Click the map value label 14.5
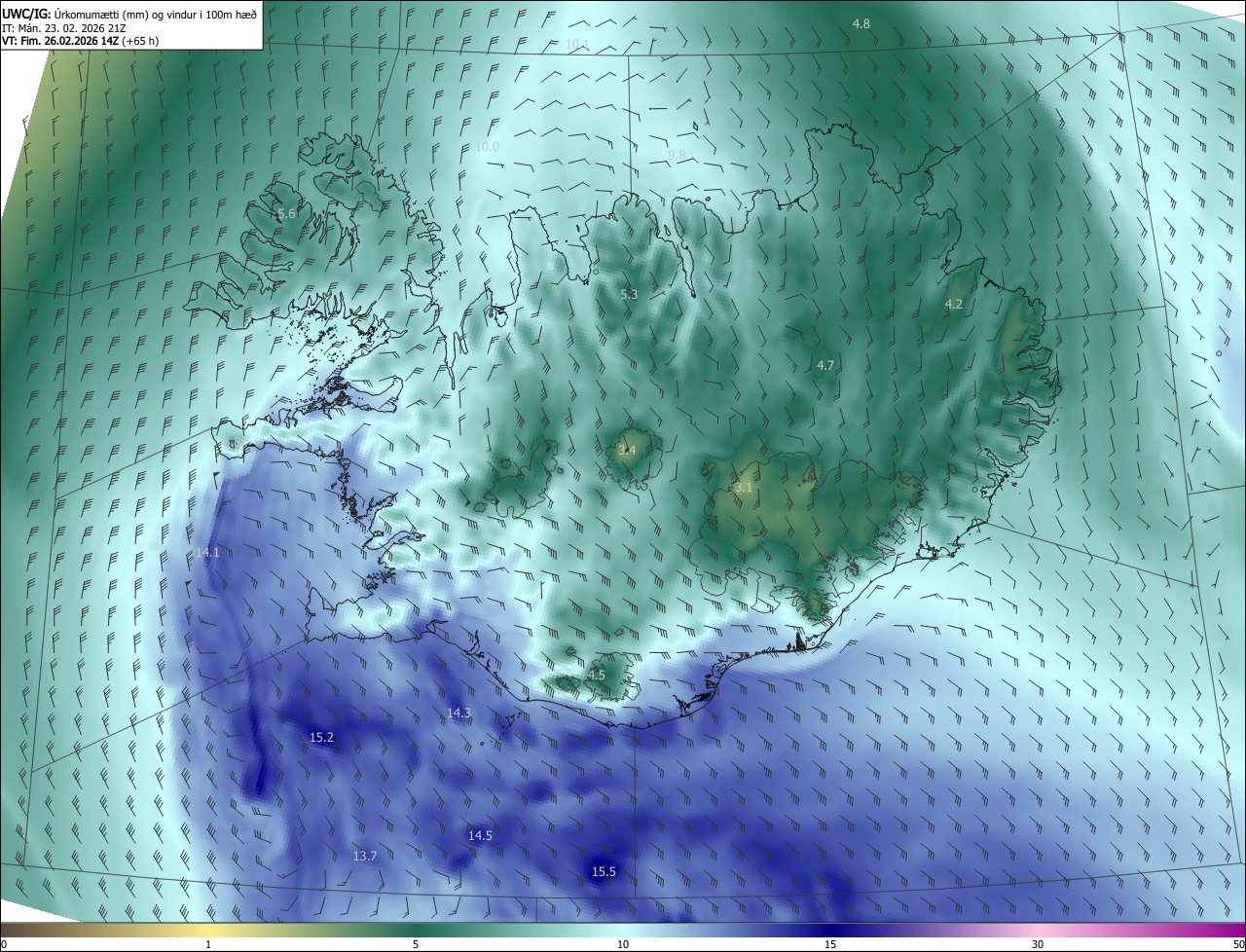The width and height of the screenshot is (1246, 952). pyautogui.click(x=480, y=836)
